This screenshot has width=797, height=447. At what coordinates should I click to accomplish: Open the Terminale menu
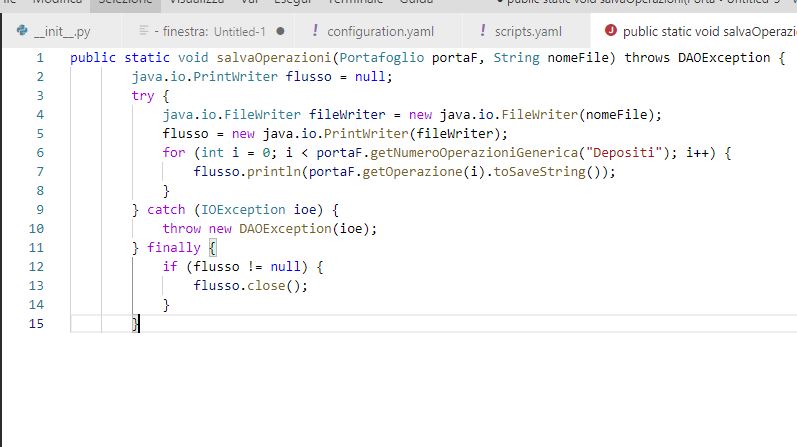[355, 3]
